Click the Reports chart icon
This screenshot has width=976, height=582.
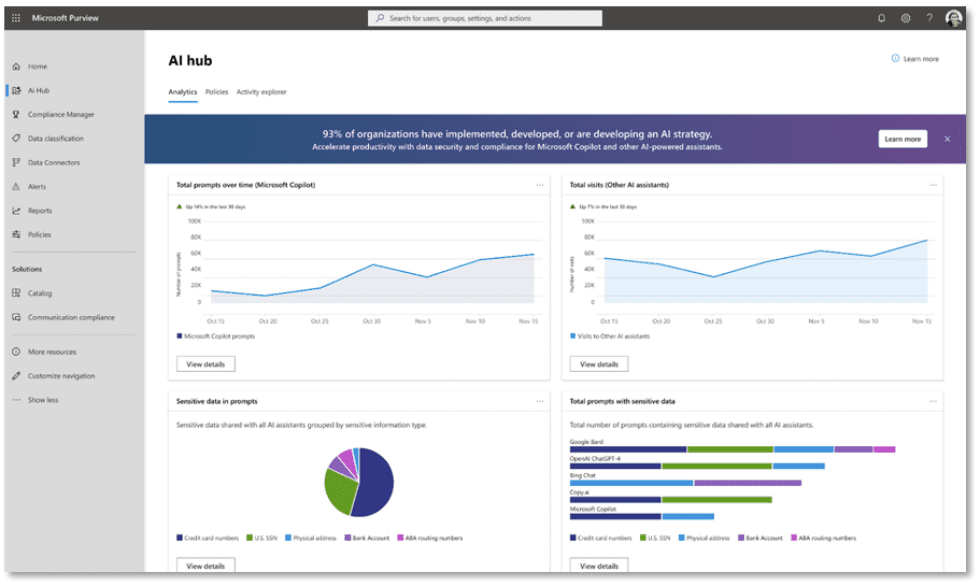16,210
